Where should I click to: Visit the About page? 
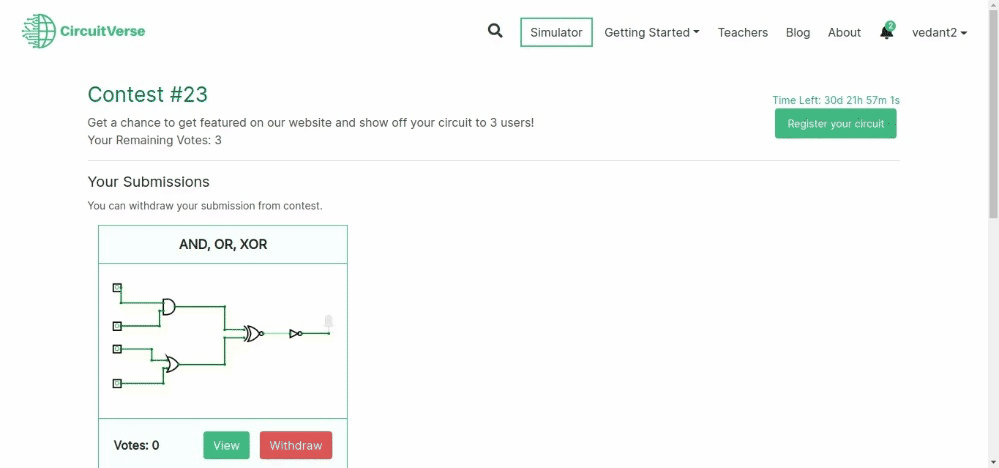pos(844,32)
